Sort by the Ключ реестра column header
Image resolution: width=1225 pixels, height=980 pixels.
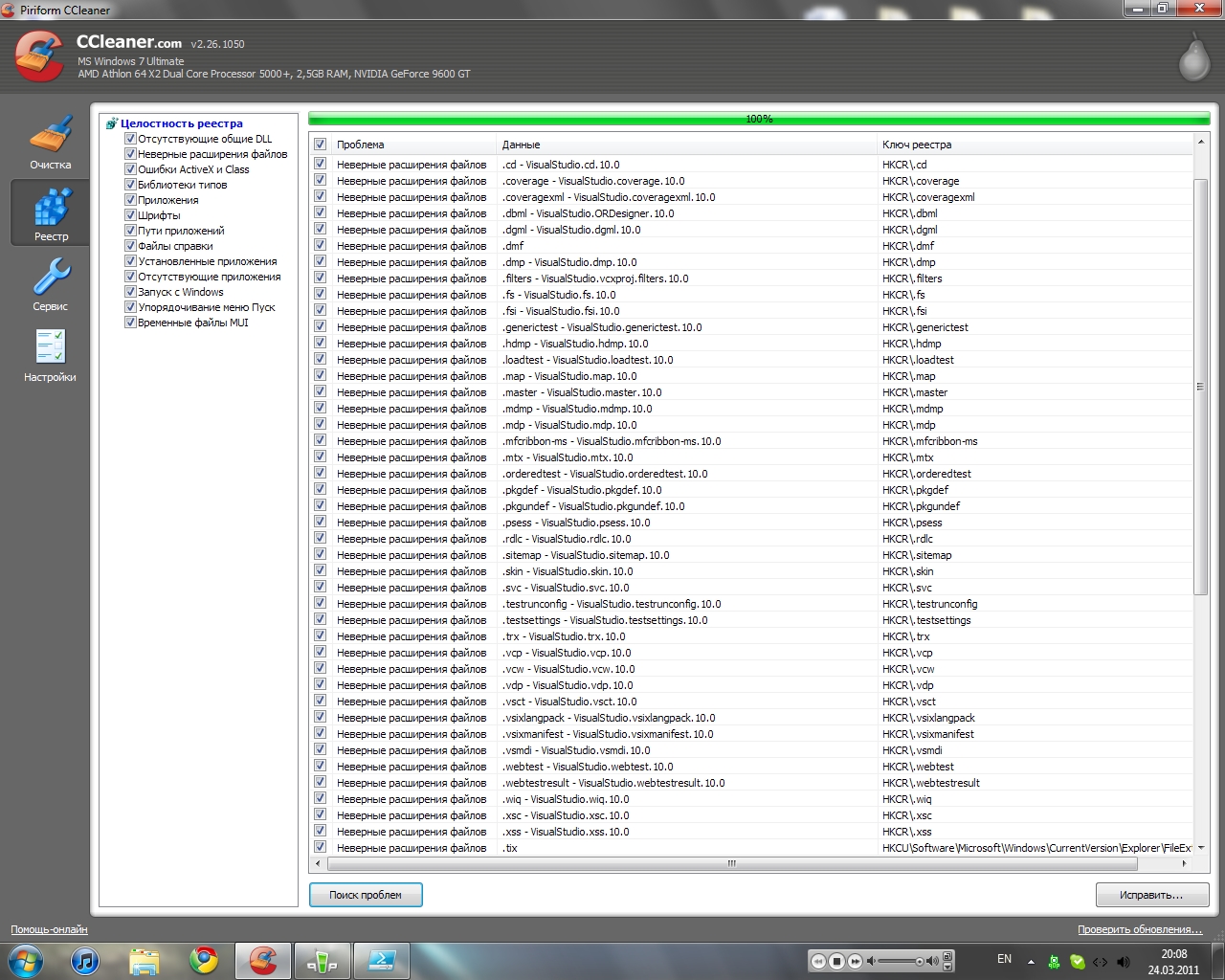coord(1035,145)
